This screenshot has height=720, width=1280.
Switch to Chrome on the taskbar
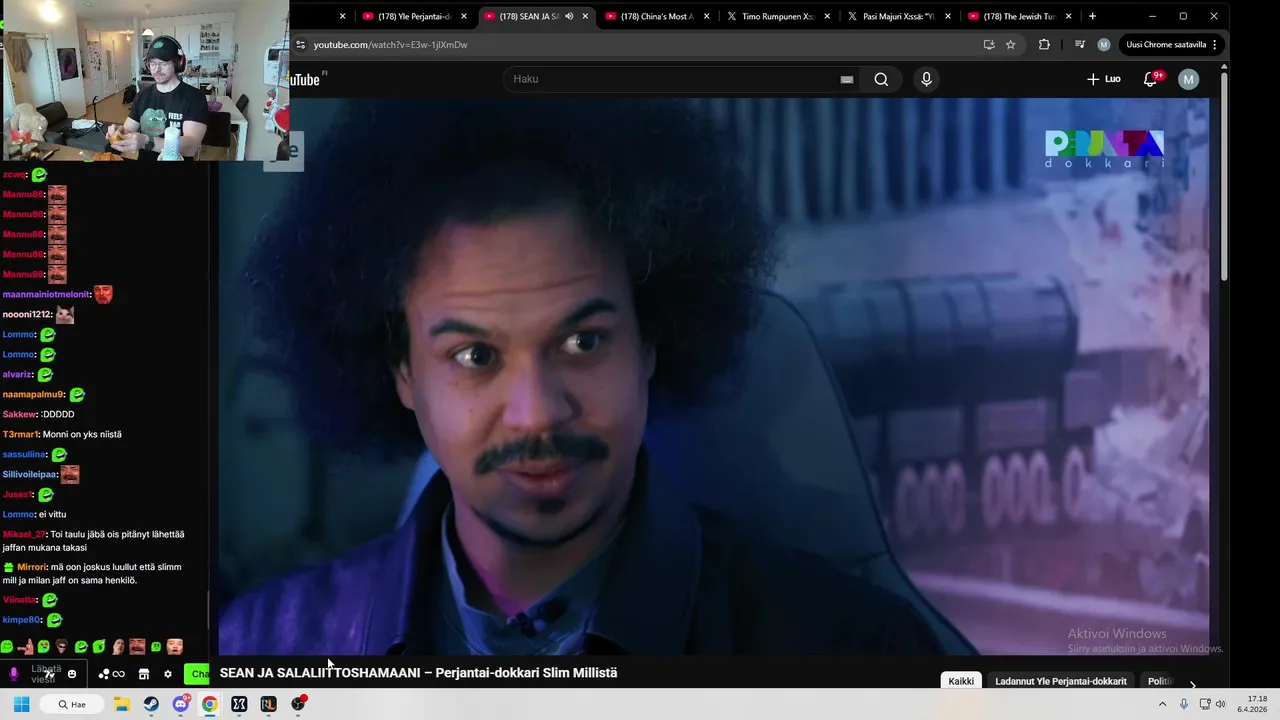coord(210,704)
